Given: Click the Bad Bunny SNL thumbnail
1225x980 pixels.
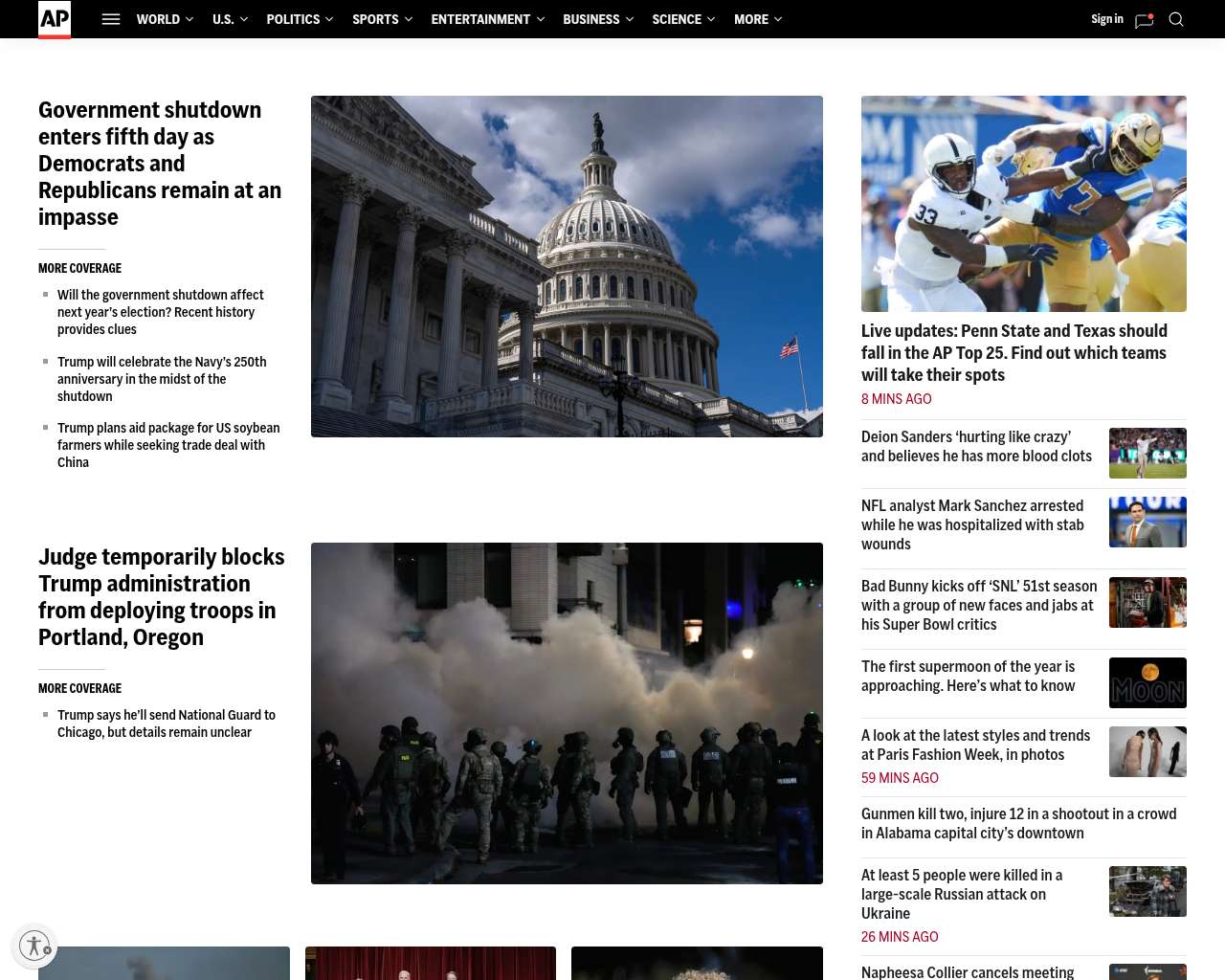Looking at the screenshot, I should click(x=1147, y=602).
